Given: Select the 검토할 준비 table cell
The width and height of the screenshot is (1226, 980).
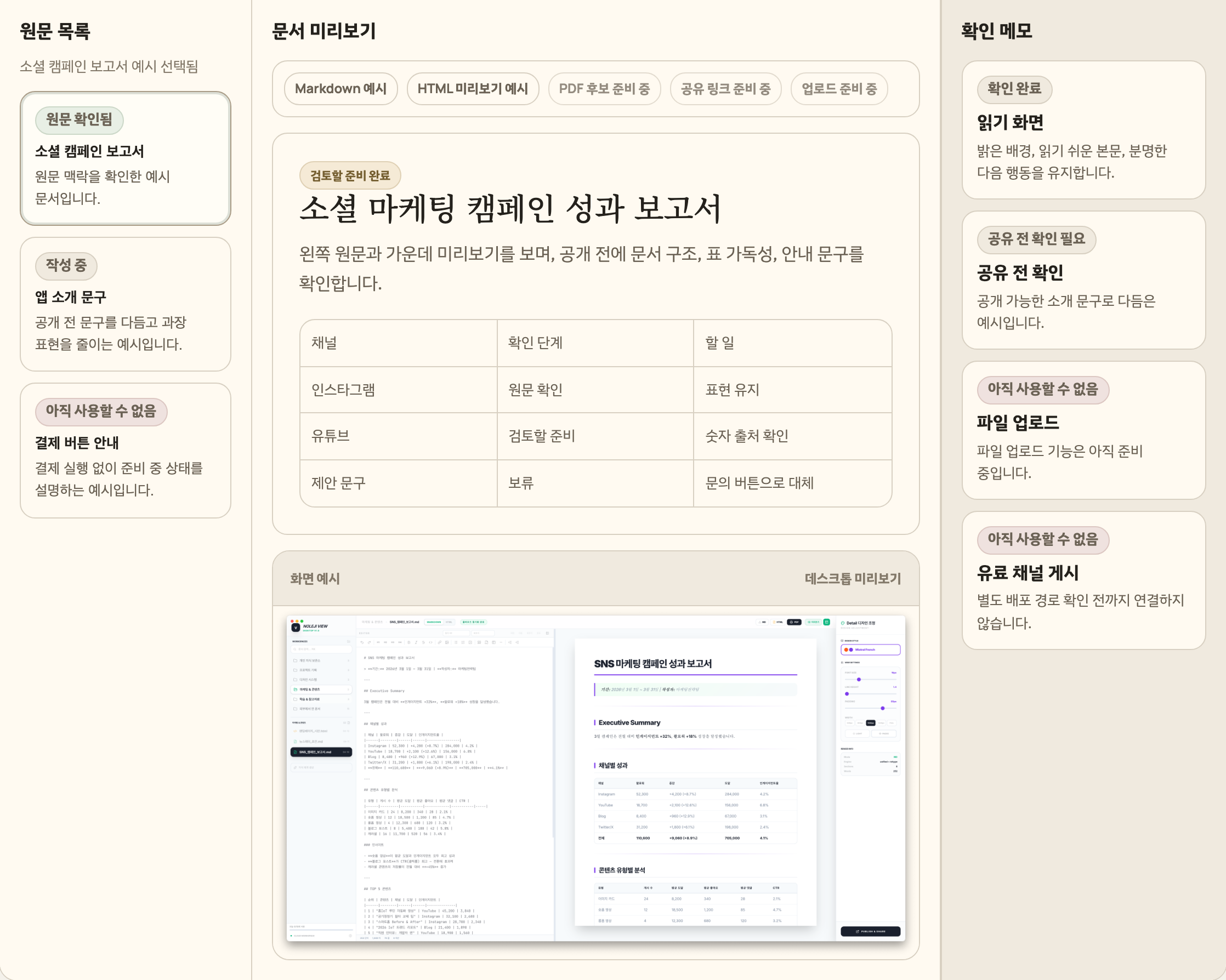Looking at the screenshot, I should (595, 436).
